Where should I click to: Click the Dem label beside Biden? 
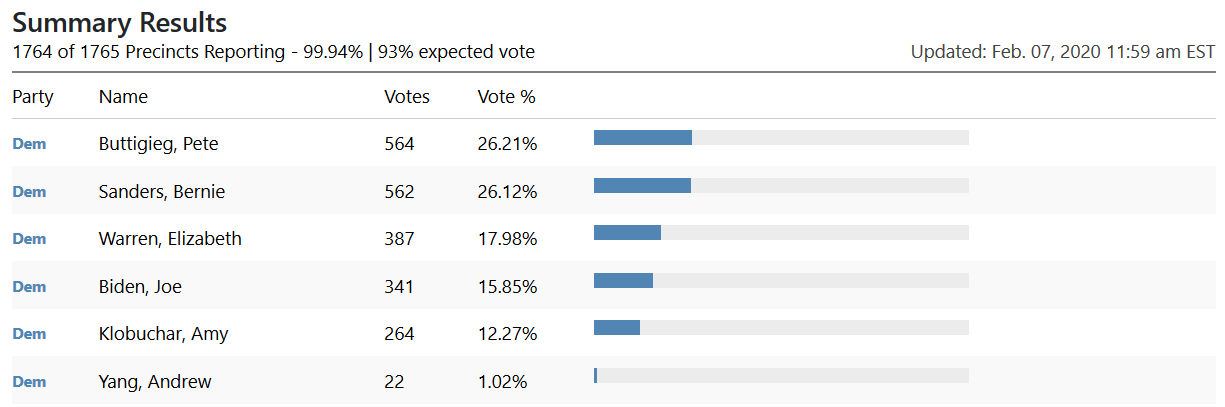click(x=29, y=287)
